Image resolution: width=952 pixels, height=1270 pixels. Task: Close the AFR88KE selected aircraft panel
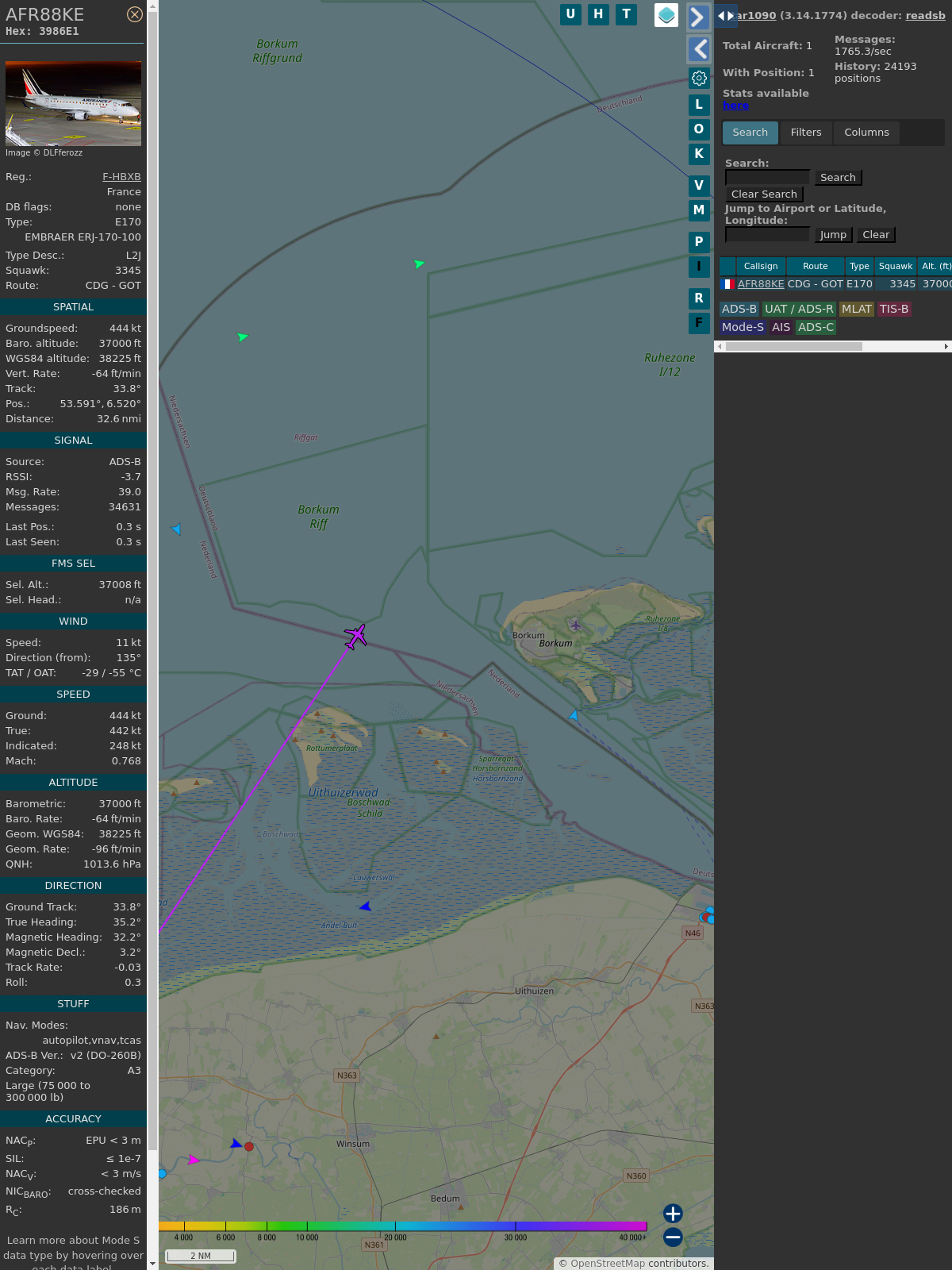[135, 14]
